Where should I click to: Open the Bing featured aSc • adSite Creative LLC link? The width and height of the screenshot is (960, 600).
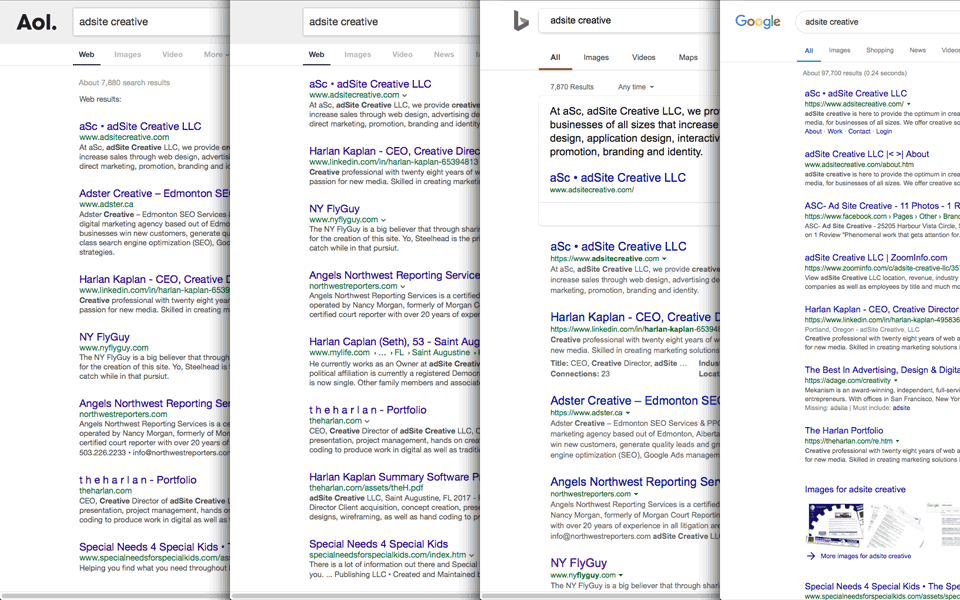pos(618,178)
